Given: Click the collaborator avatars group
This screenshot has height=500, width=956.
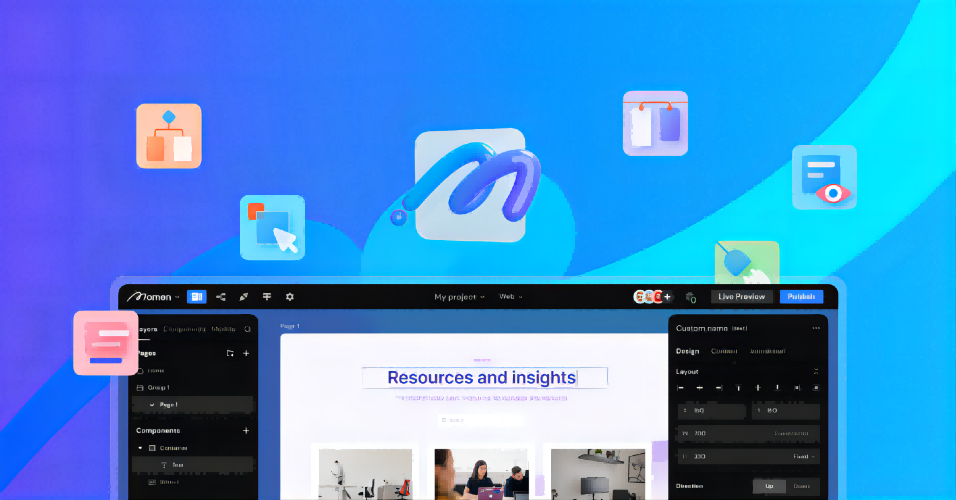Looking at the screenshot, I should point(648,297).
